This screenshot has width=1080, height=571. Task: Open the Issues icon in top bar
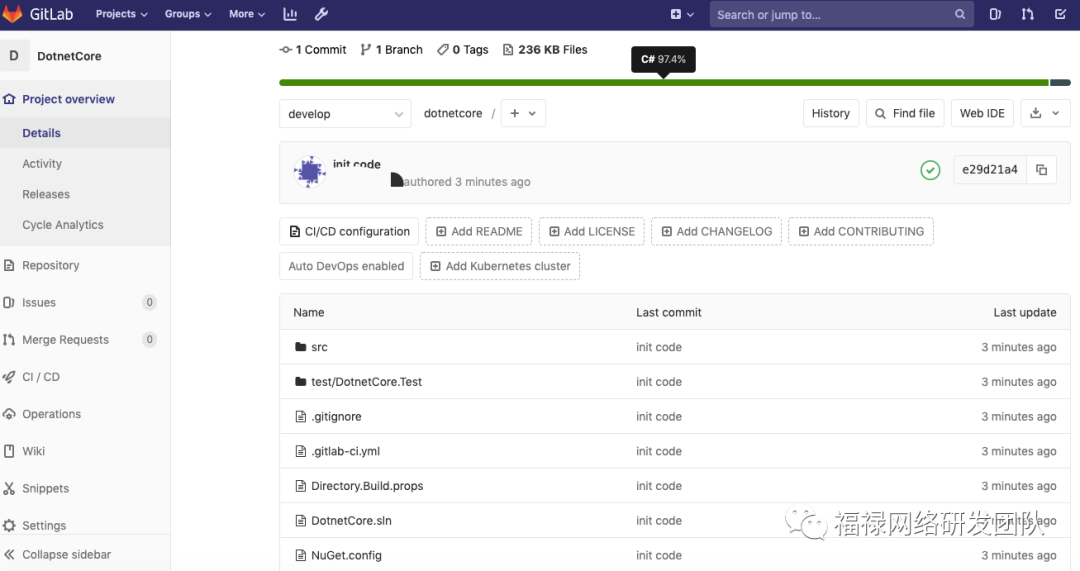coord(995,14)
